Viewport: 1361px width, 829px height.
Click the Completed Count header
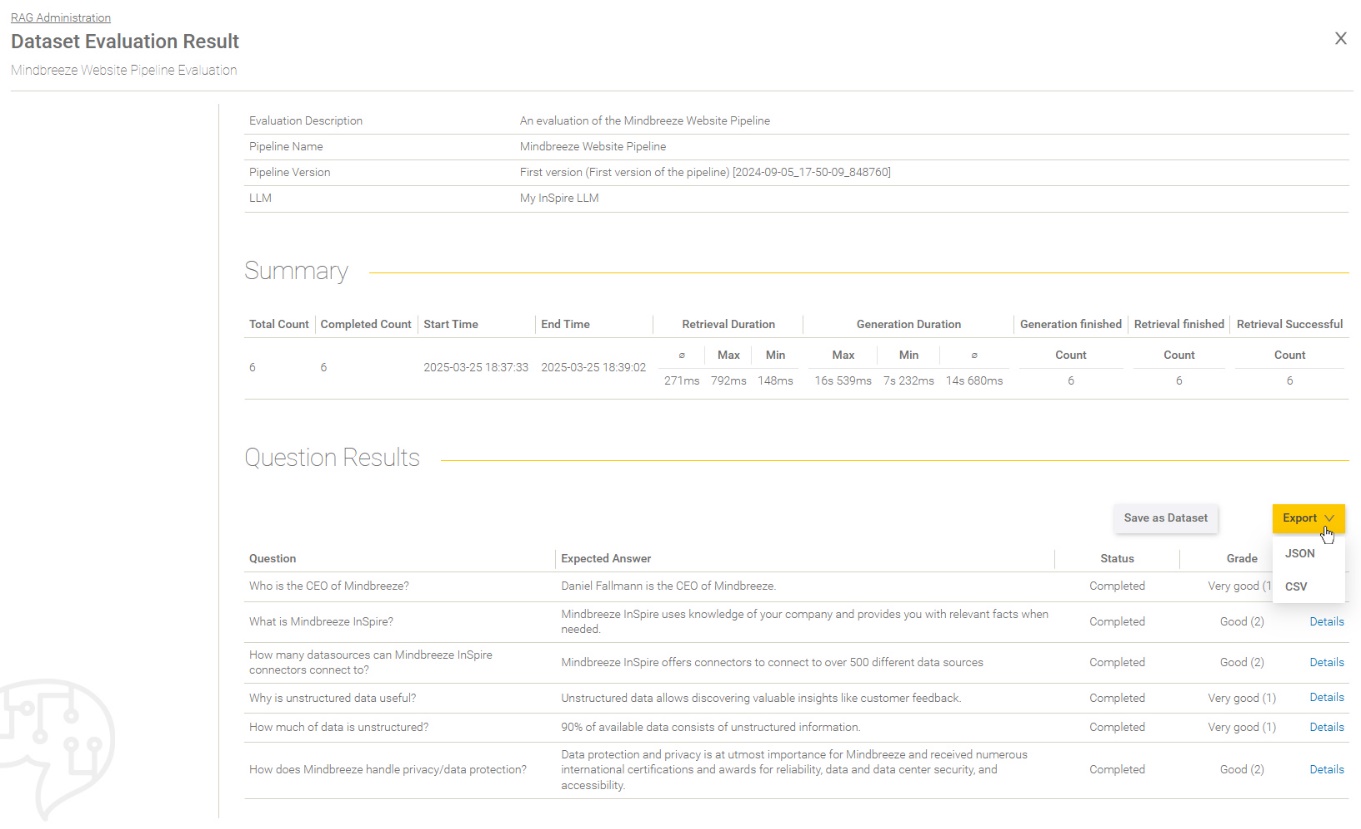click(x=366, y=324)
